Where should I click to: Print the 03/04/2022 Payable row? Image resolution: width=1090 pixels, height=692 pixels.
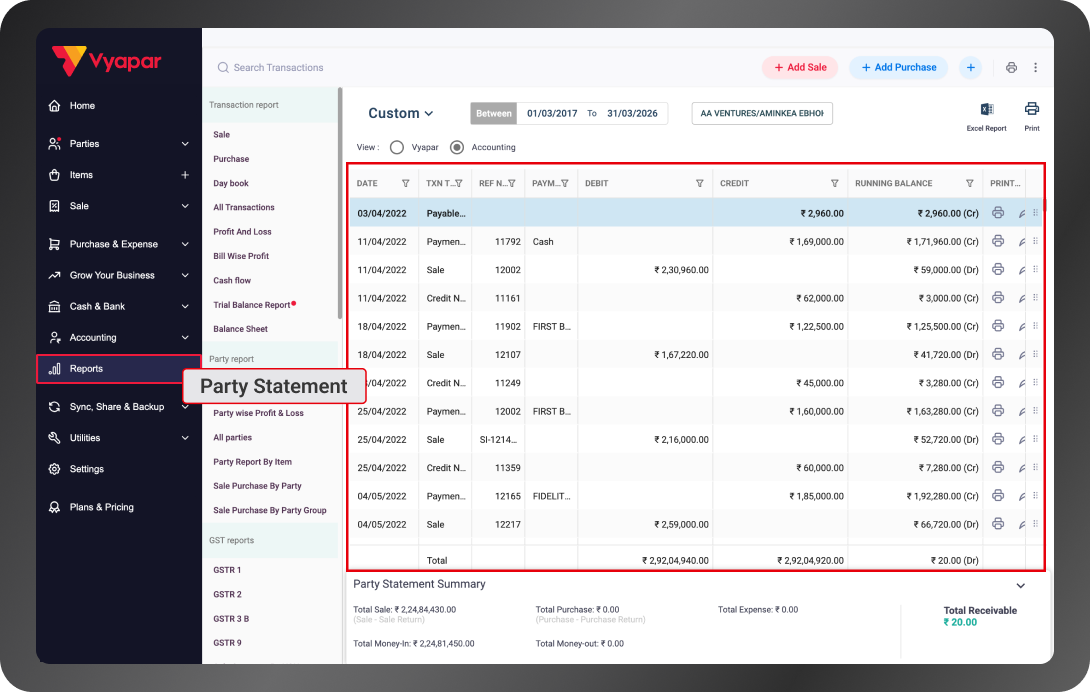point(998,213)
